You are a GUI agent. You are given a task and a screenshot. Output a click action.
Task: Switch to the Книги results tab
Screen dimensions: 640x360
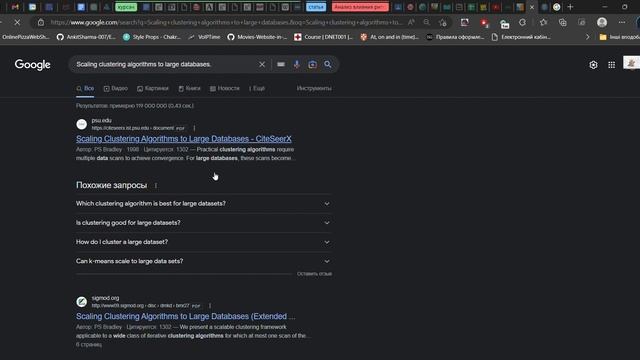(189, 89)
